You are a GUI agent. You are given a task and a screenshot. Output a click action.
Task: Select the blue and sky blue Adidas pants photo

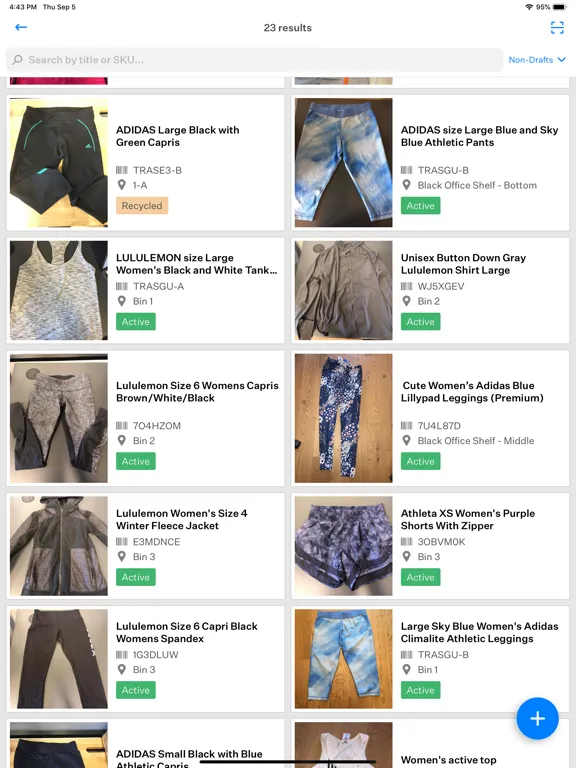343,163
